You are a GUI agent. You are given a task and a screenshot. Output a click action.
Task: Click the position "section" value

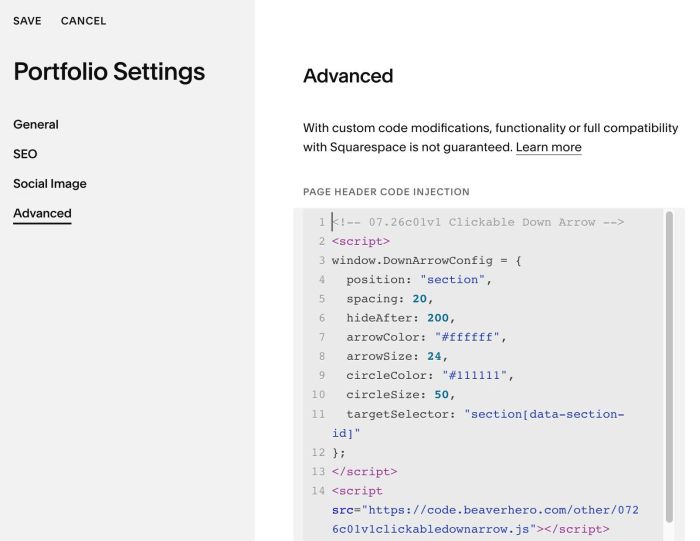(452, 280)
